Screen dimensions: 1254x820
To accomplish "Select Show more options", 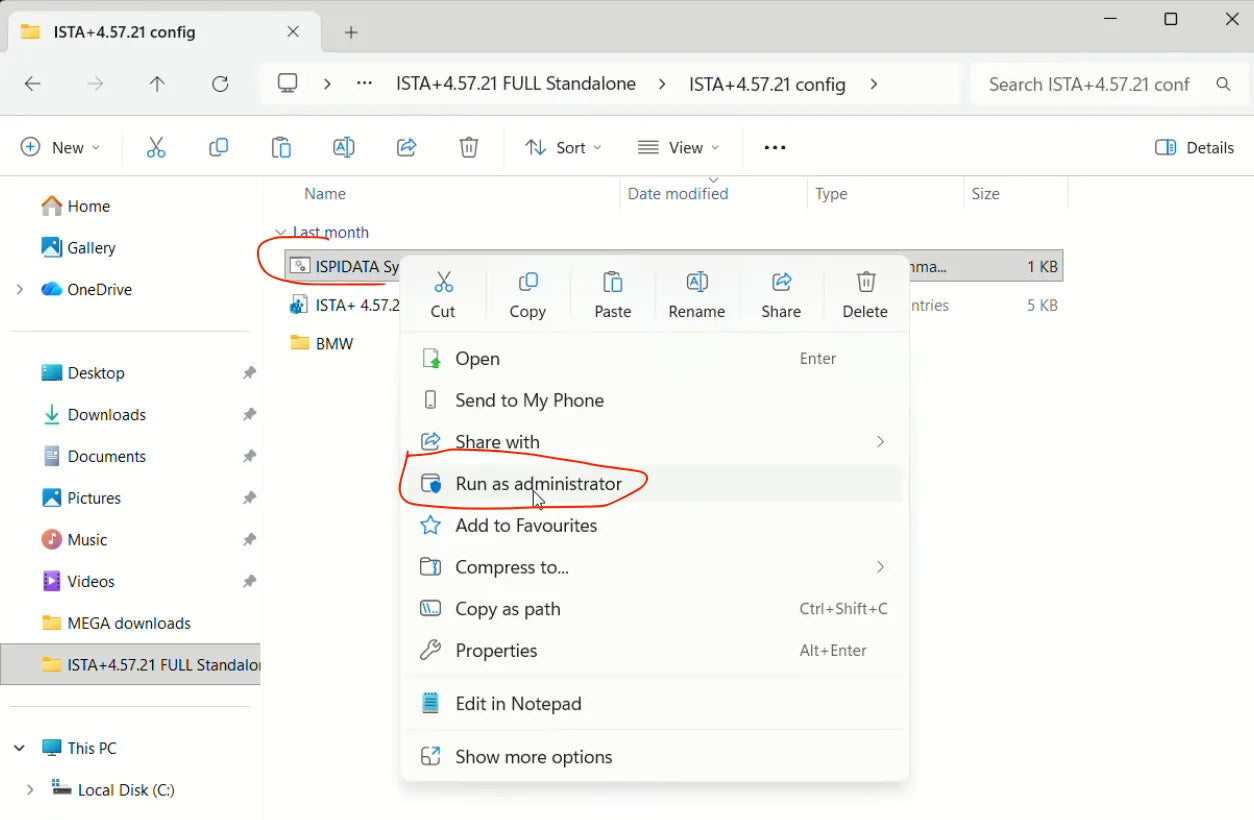I will pyautogui.click(x=654, y=757).
